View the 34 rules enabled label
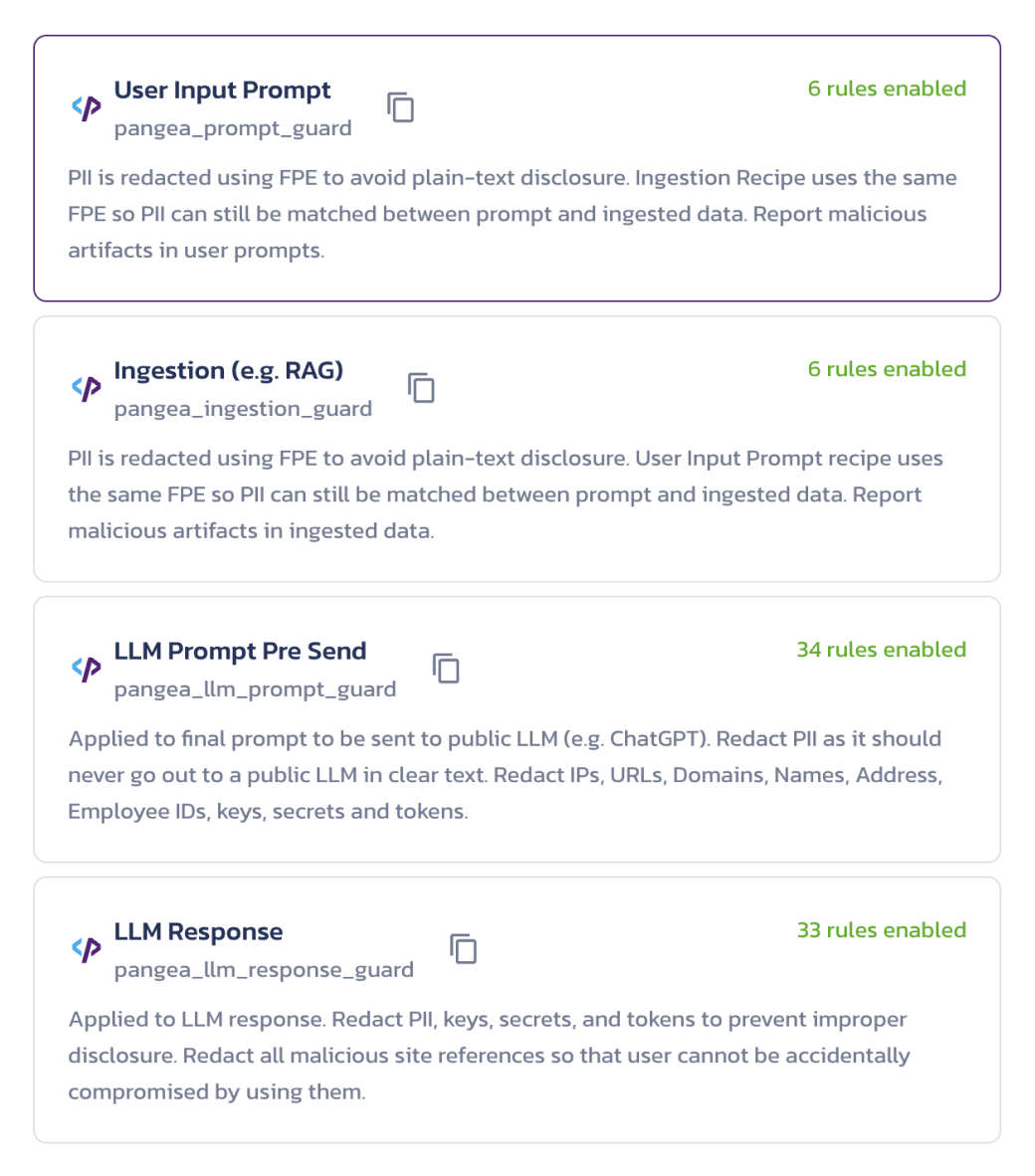Viewport: 1035px width, 1176px height. coord(881,650)
